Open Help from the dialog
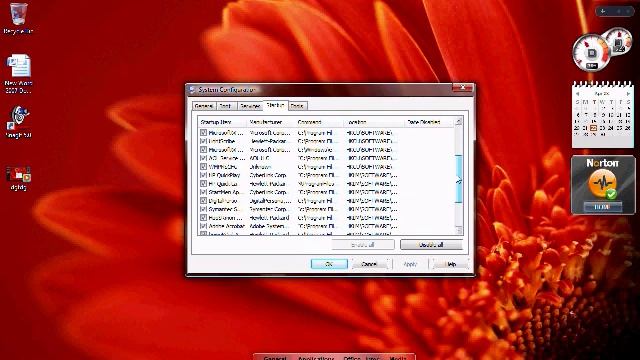 [450, 264]
